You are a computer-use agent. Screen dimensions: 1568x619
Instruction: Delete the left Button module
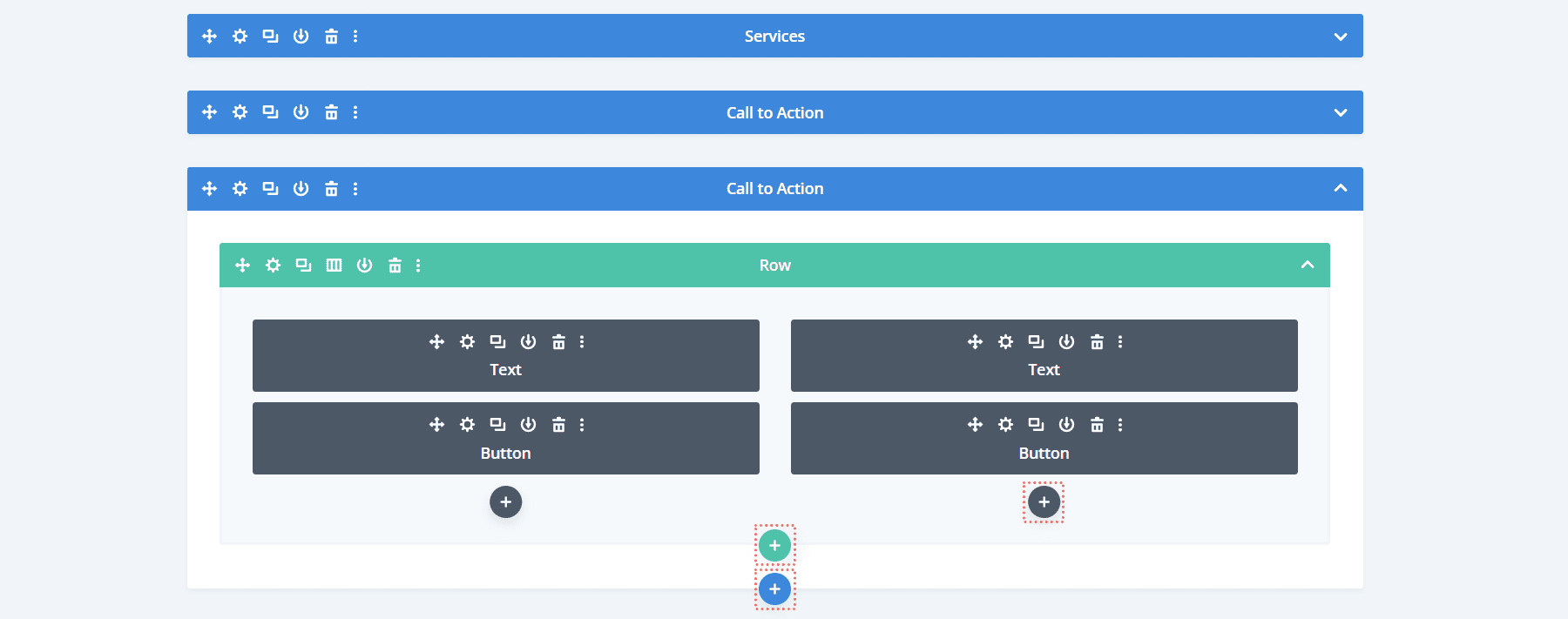[558, 425]
